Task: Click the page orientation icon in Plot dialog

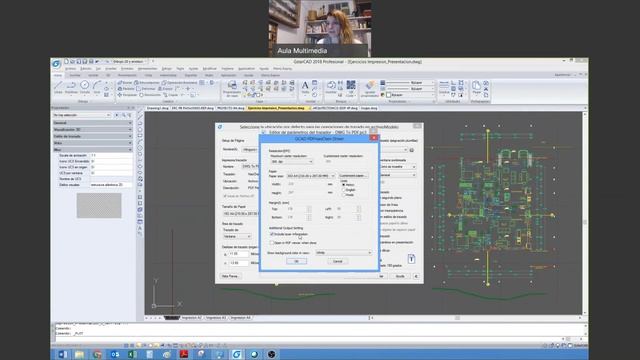Action: [x=411, y=259]
